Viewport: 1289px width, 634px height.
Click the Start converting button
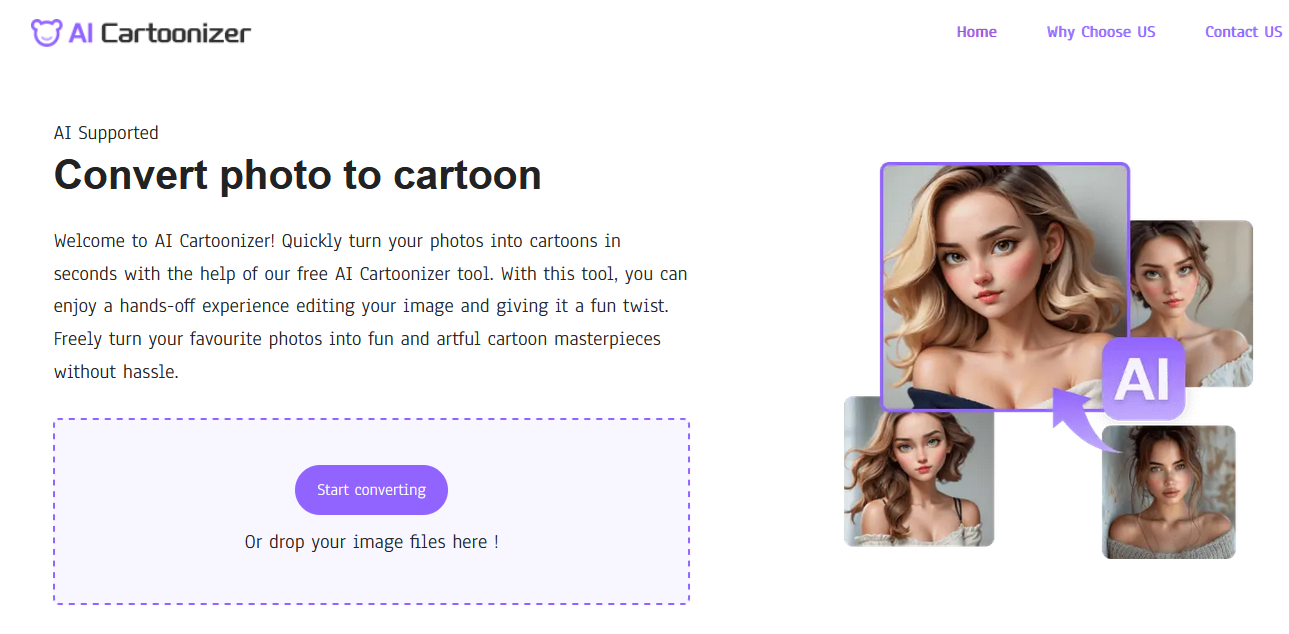pyautogui.click(x=371, y=490)
